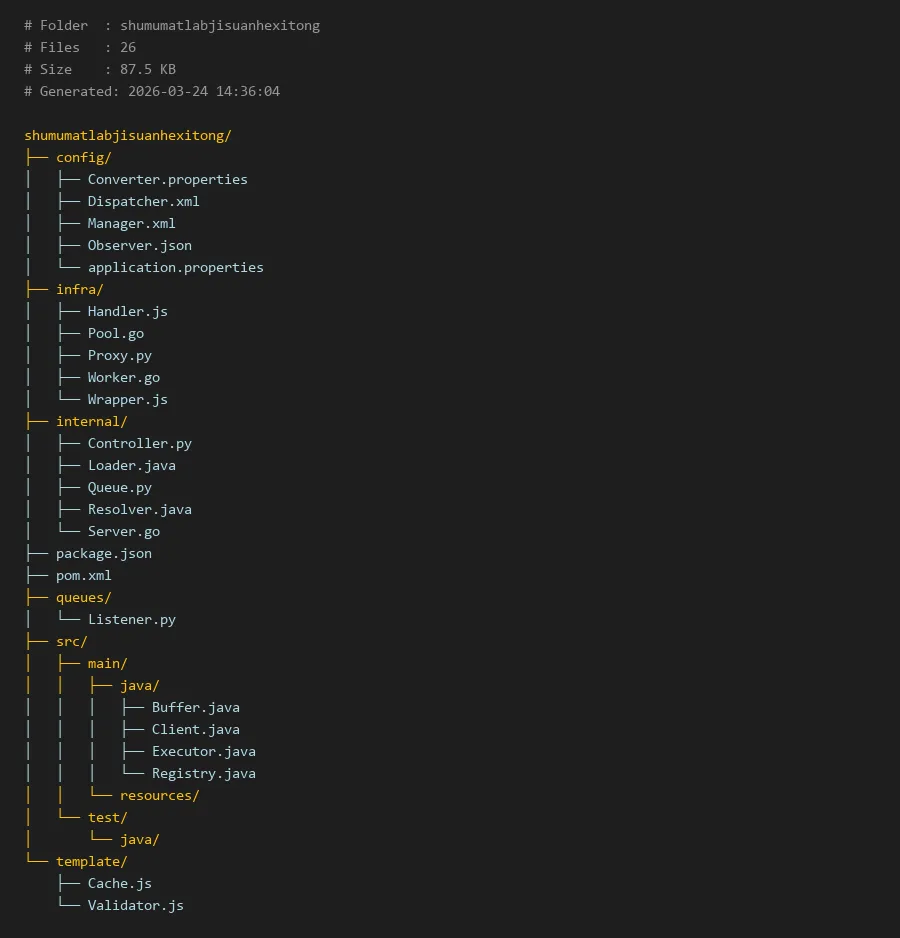Collapse the internal/ folder

(x=91, y=421)
